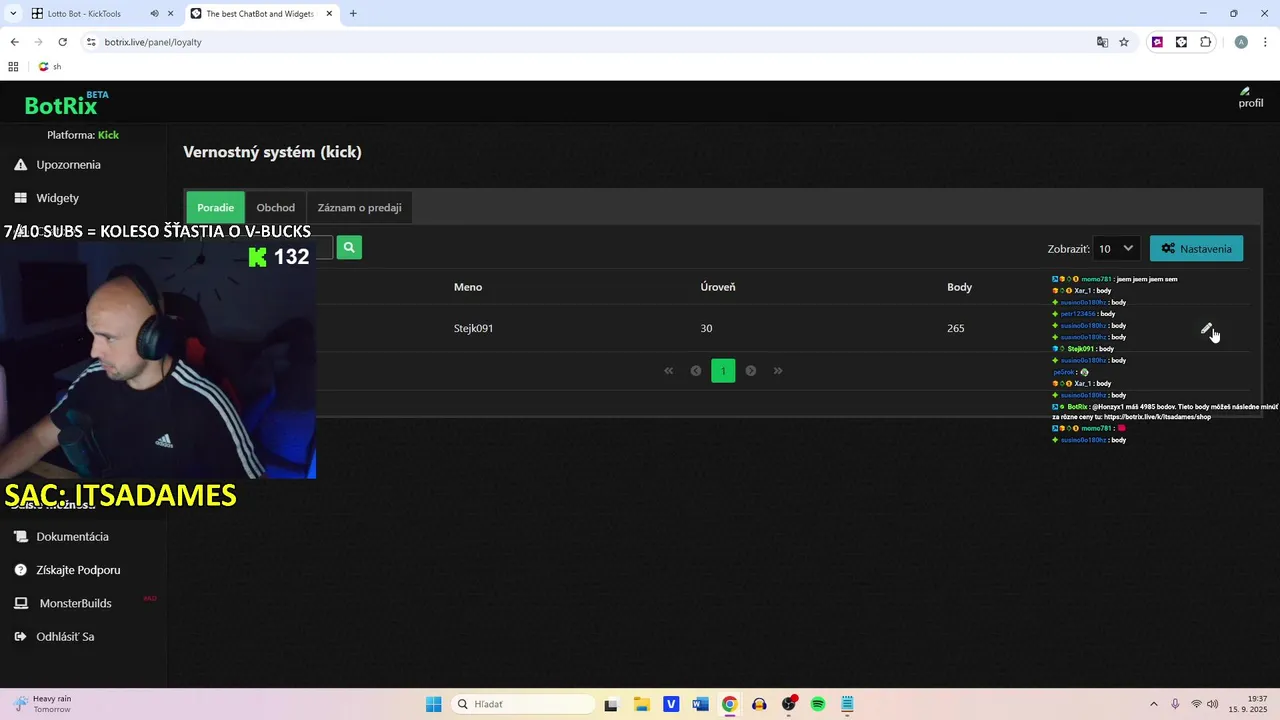
Task: Open the Záznam o predaji tab
Action: coord(359,207)
